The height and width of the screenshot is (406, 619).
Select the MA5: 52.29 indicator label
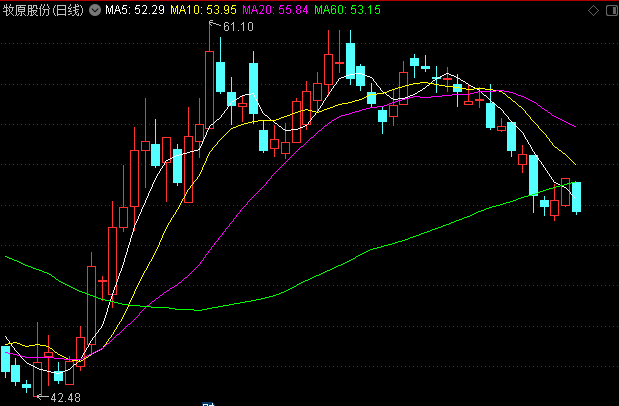click(x=134, y=10)
